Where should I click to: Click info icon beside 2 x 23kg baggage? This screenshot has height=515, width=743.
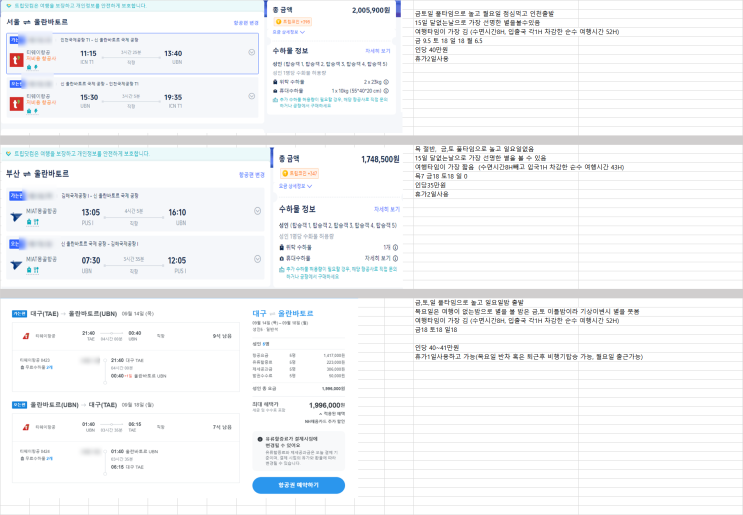[386, 82]
